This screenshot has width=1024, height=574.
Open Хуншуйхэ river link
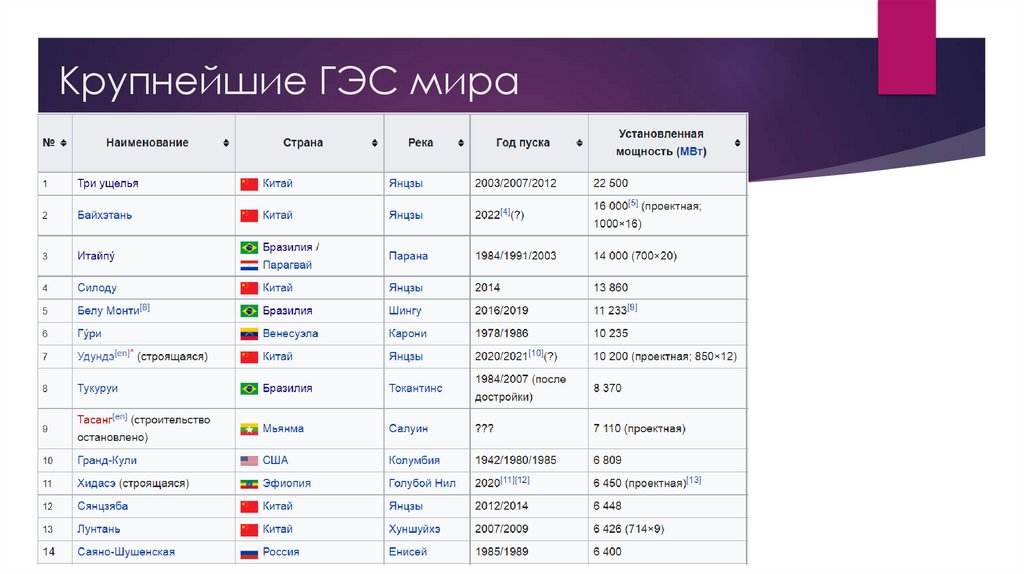click(x=414, y=529)
